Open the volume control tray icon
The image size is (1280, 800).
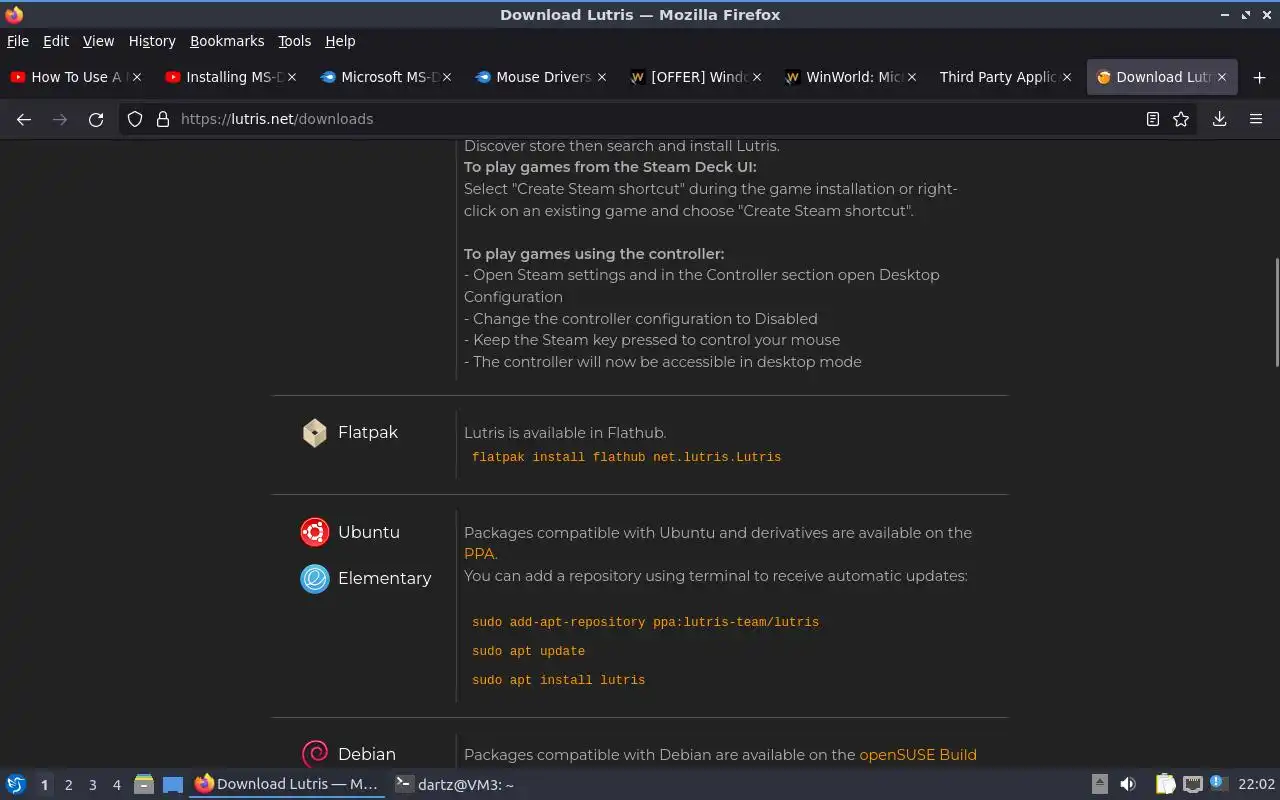[1128, 785]
